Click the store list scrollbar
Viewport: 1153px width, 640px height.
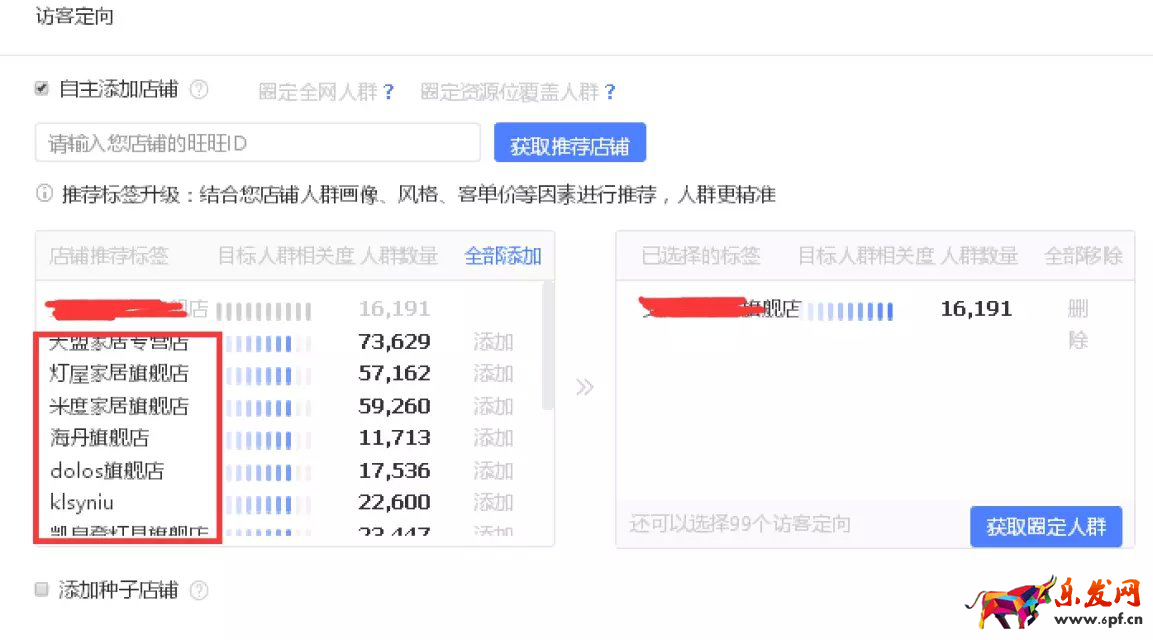click(547, 346)
